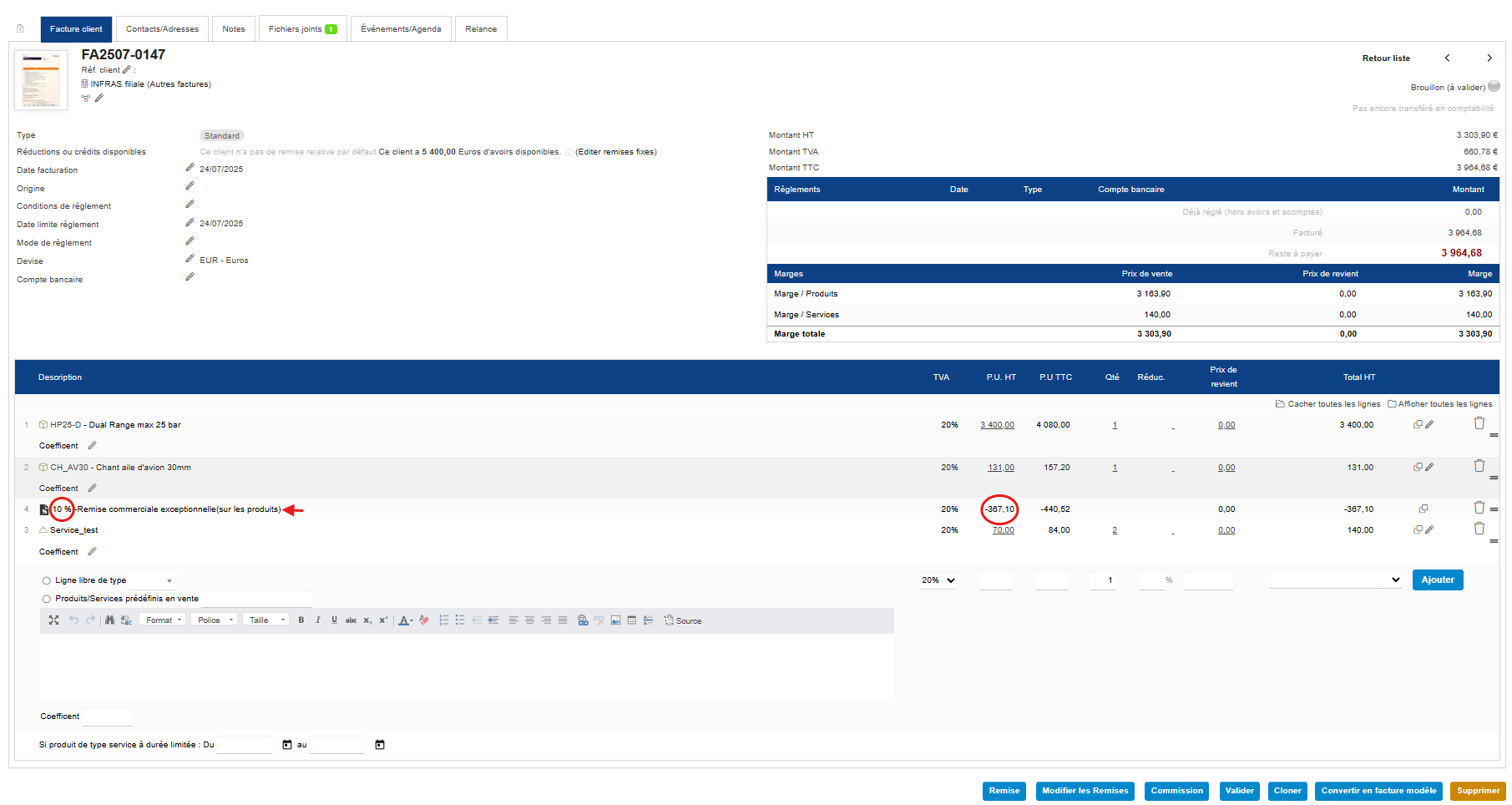This screenshot has width=1512, height=805.
Task: Click the Bold button in editor toolbar
Action: (x=301, y=620)
